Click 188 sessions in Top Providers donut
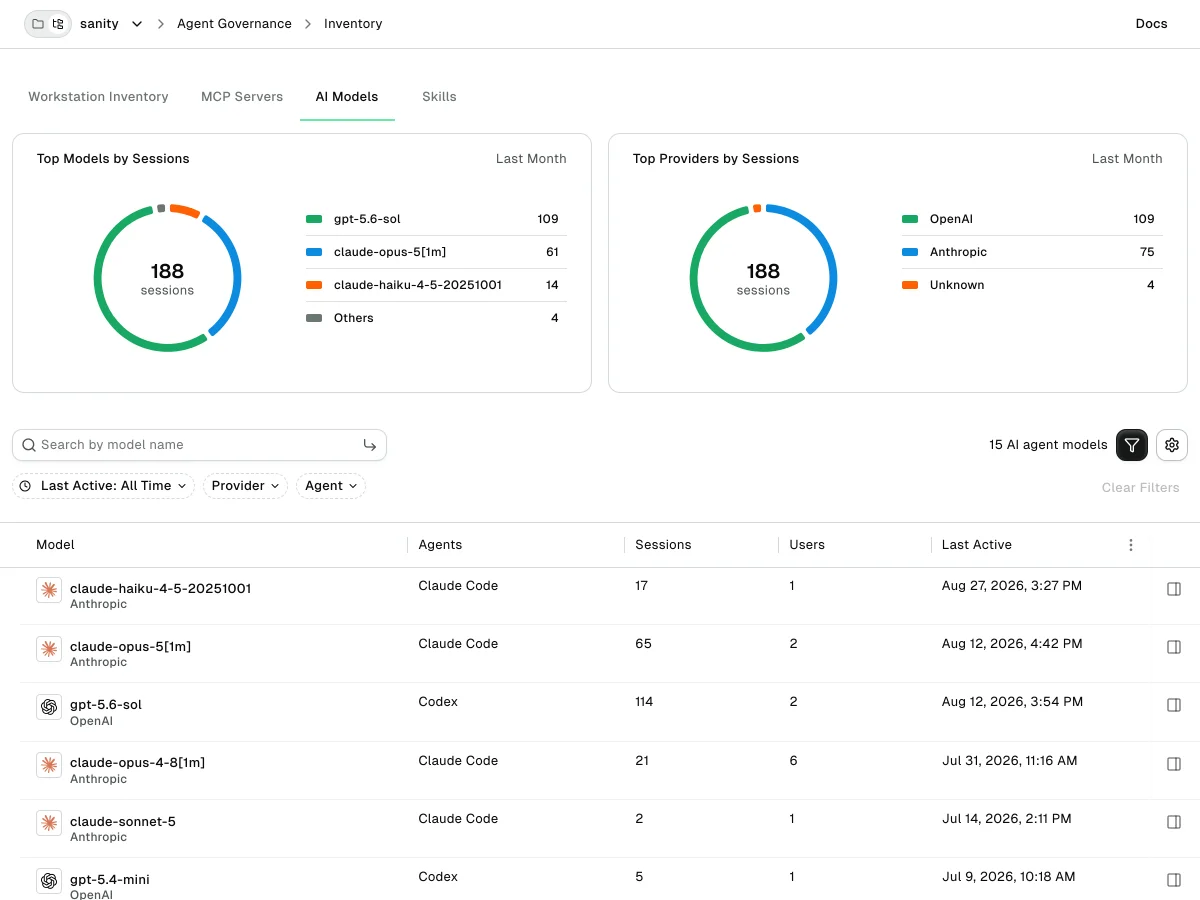 [763, 279]
